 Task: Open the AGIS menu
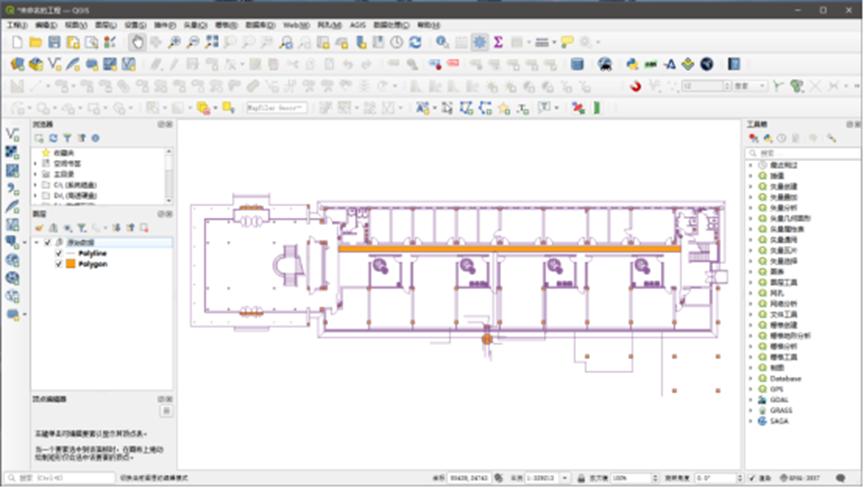(x=357, y=23)
